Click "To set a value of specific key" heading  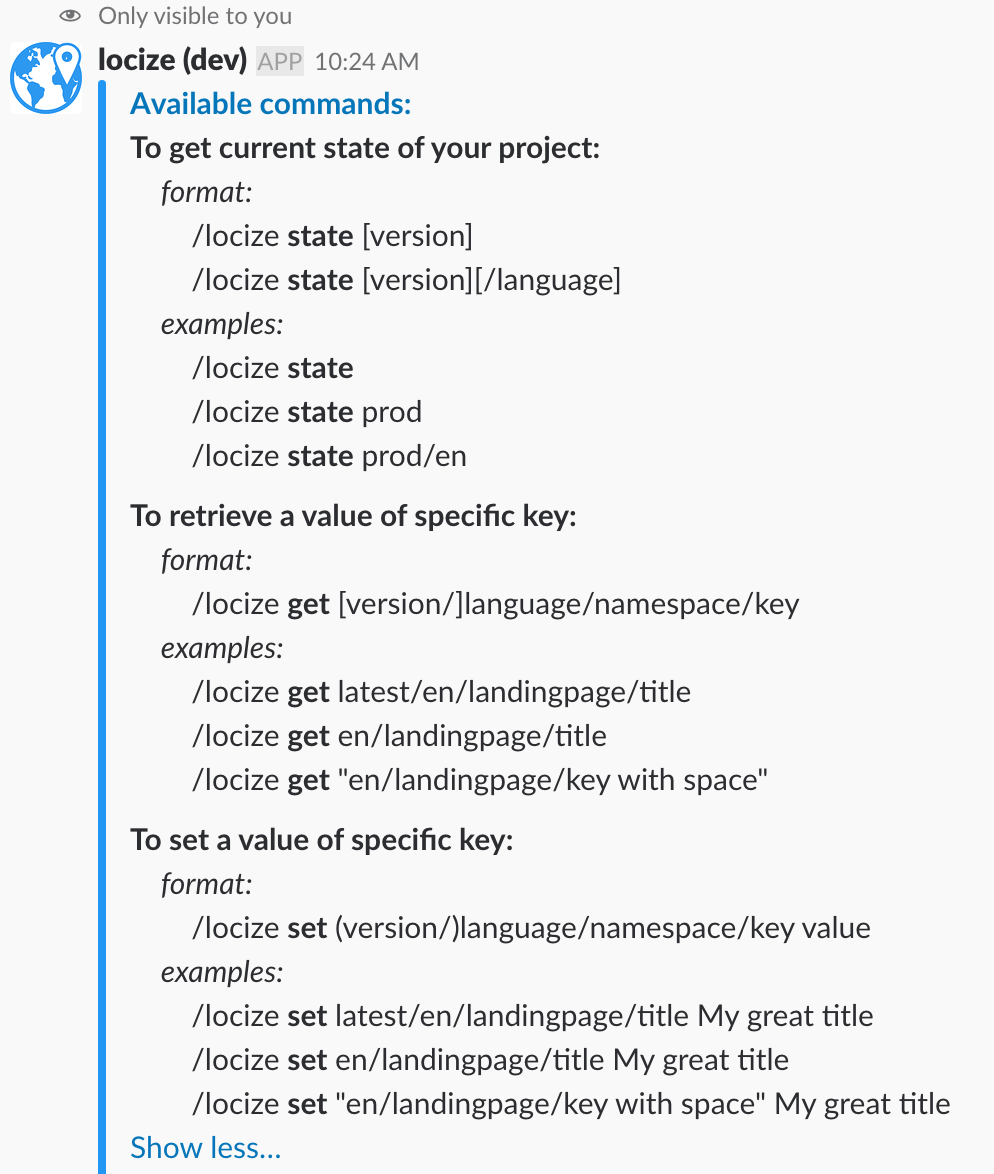tap(321, 840)
